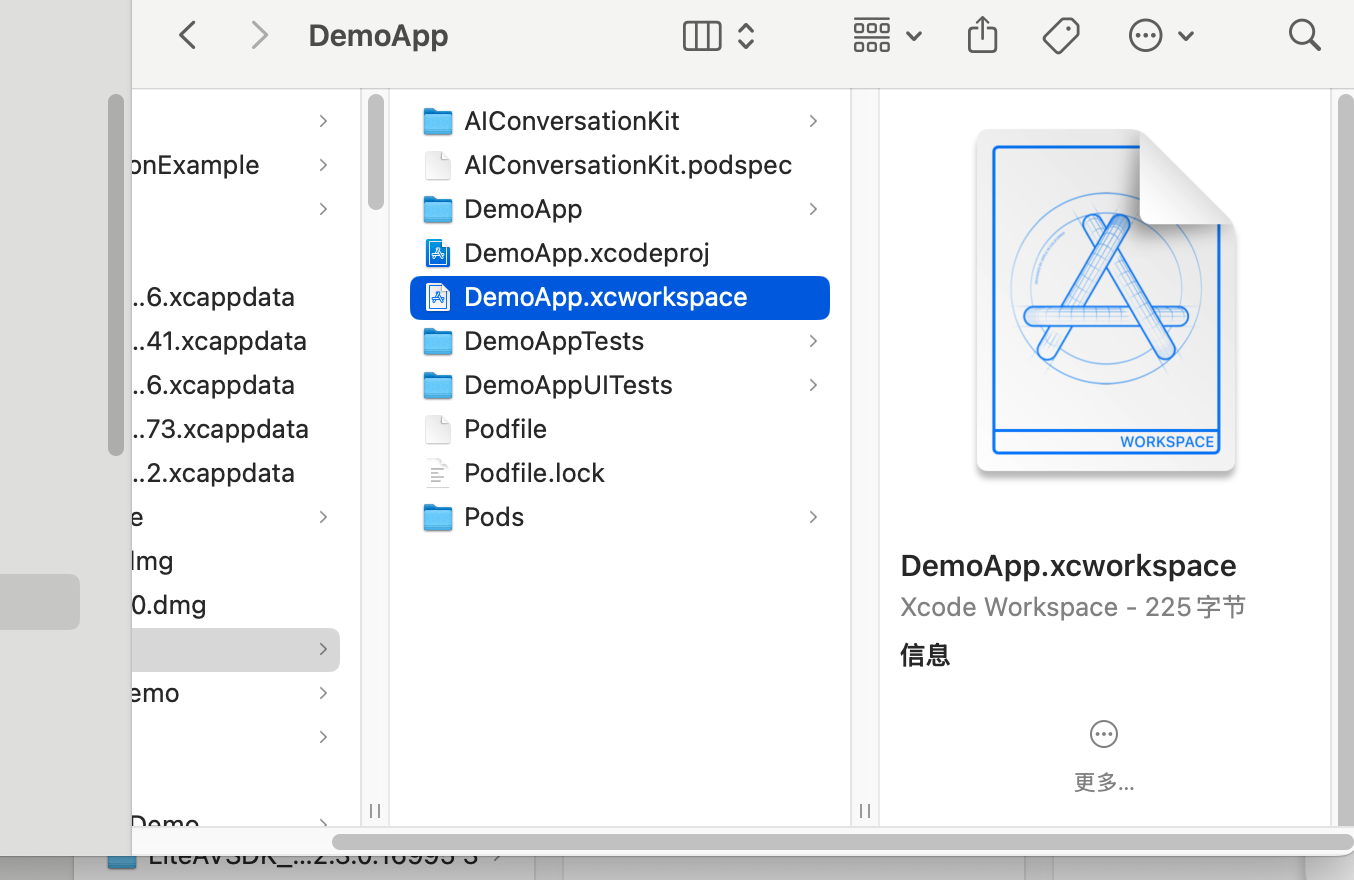Click the horizontal scrollbar at bottom
The image size is (1354, 880).
click(840, 842)
